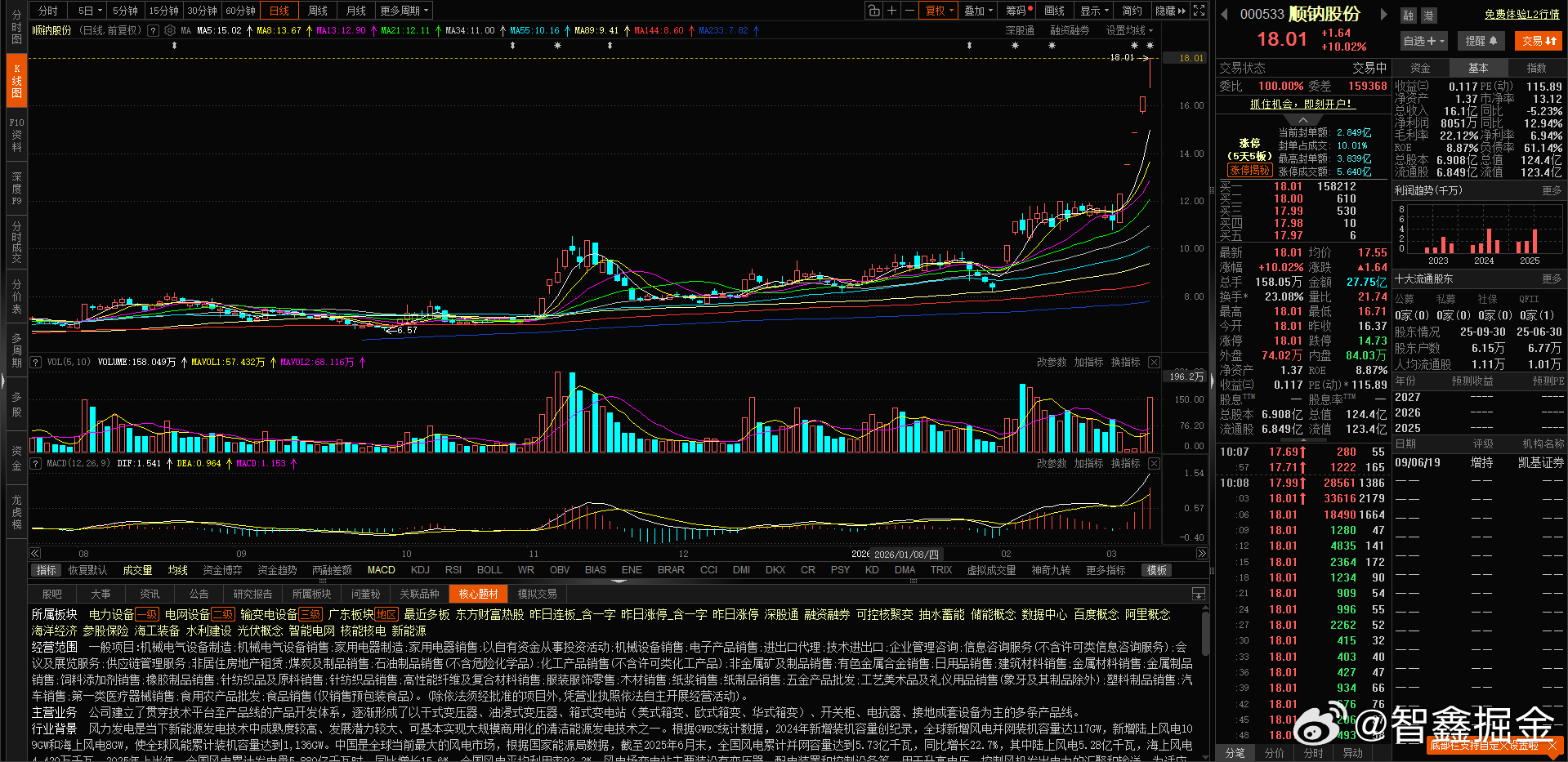This screenshot has width=1568, height=762.
Task: Open the 模拟交易 tab
Action: click(x=537, y=594)
